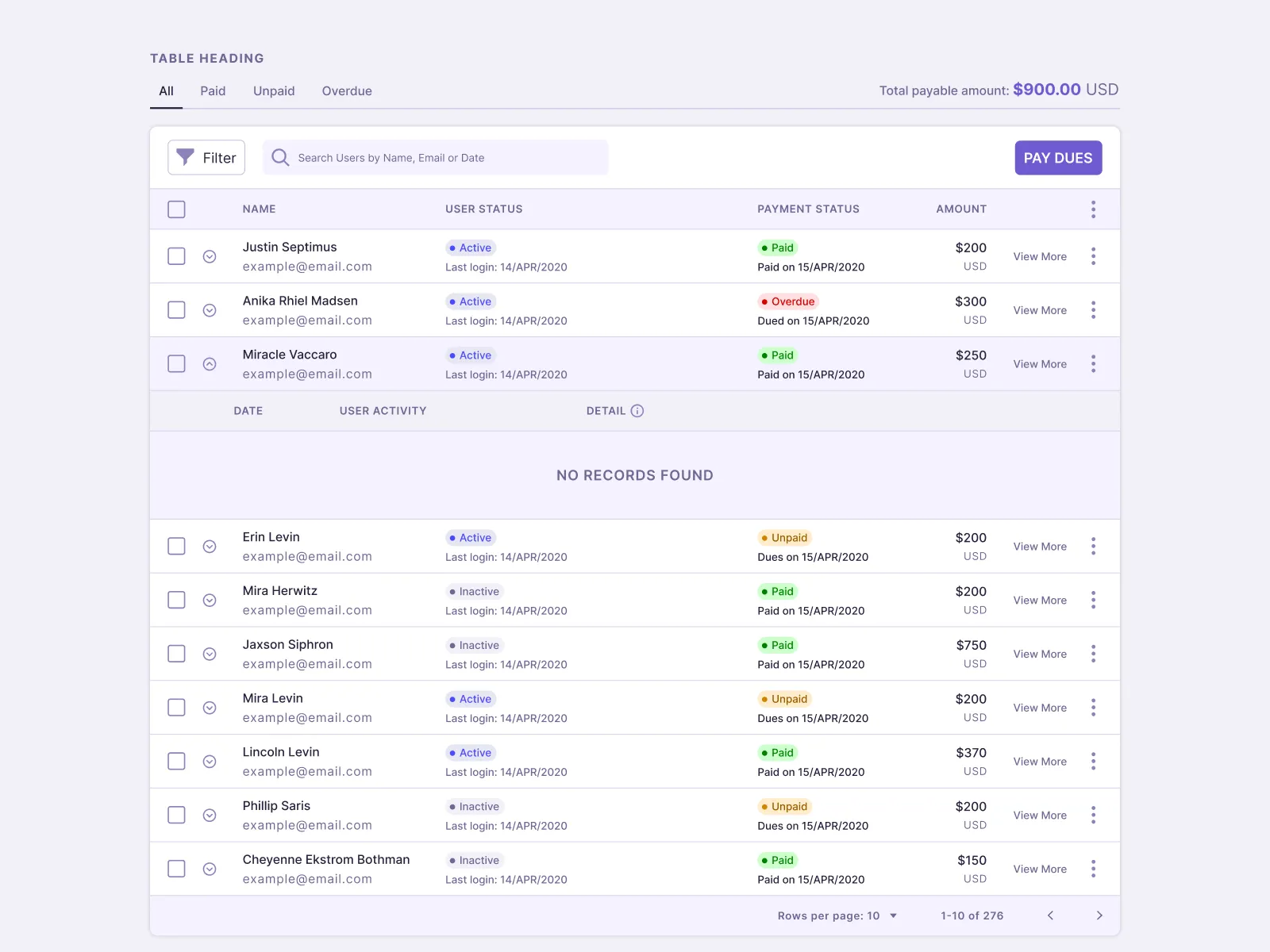Click View More for Jaxson Siphron
Viewport: 1270px width, 952px height.
click(1040, 654)
